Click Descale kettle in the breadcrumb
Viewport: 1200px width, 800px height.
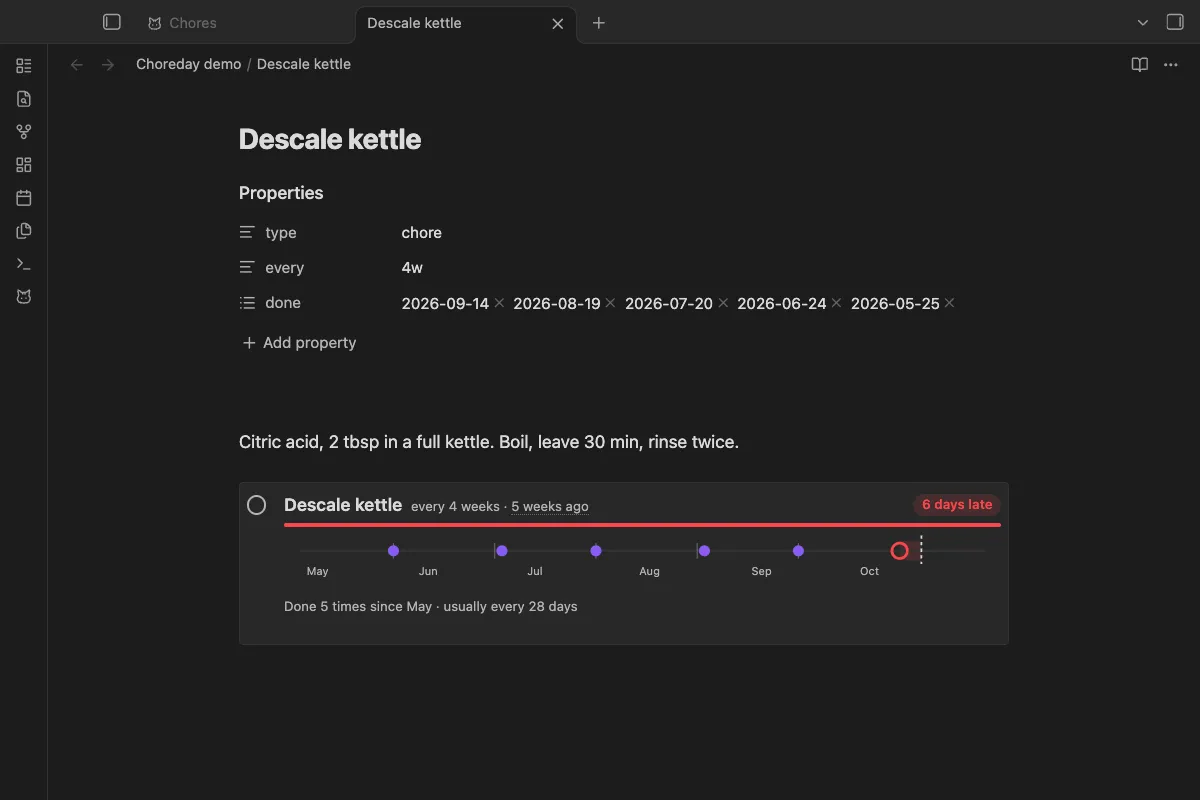(x=304, y=64)
